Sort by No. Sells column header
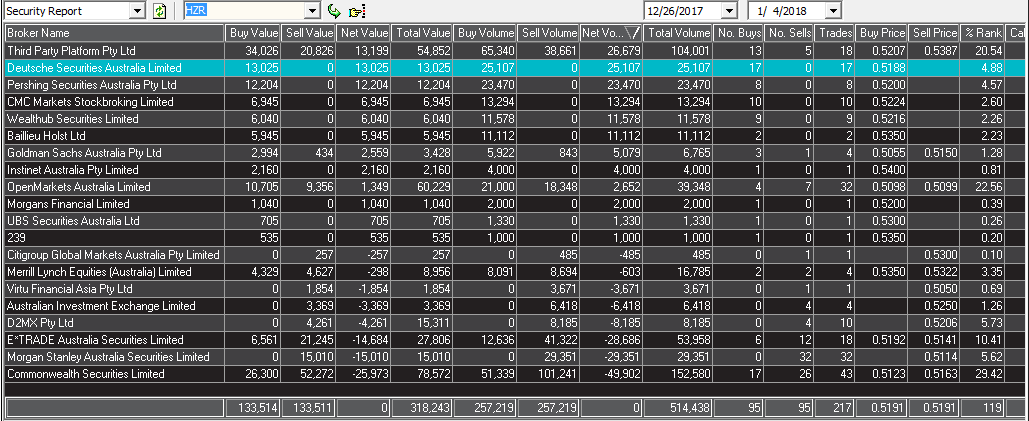Screen dimensions: 1029x421 click(789, 33)
